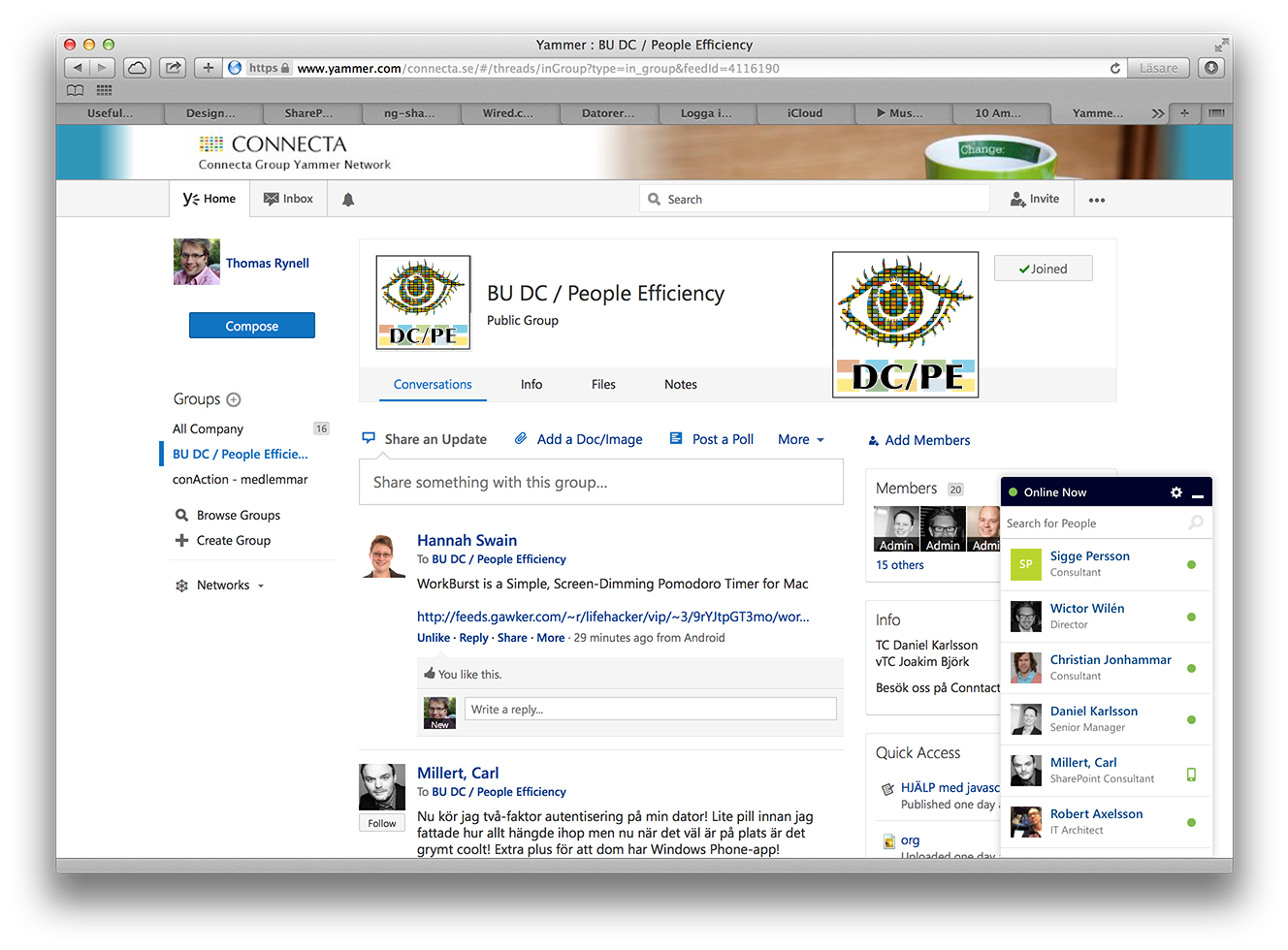Click Hannah Swain's avatar
The width and height of the screenshot is (1288, 950).
(x=382, y=555)
